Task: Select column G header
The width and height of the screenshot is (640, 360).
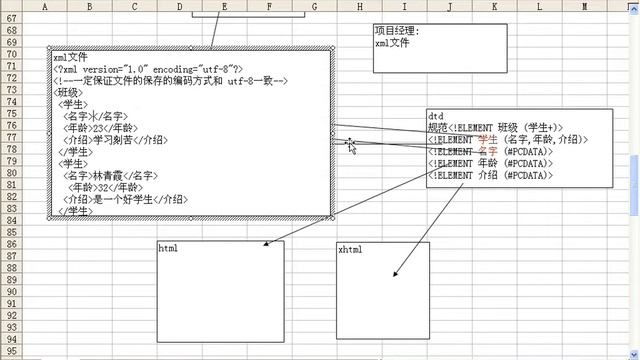Action: [x=314, y=6]
